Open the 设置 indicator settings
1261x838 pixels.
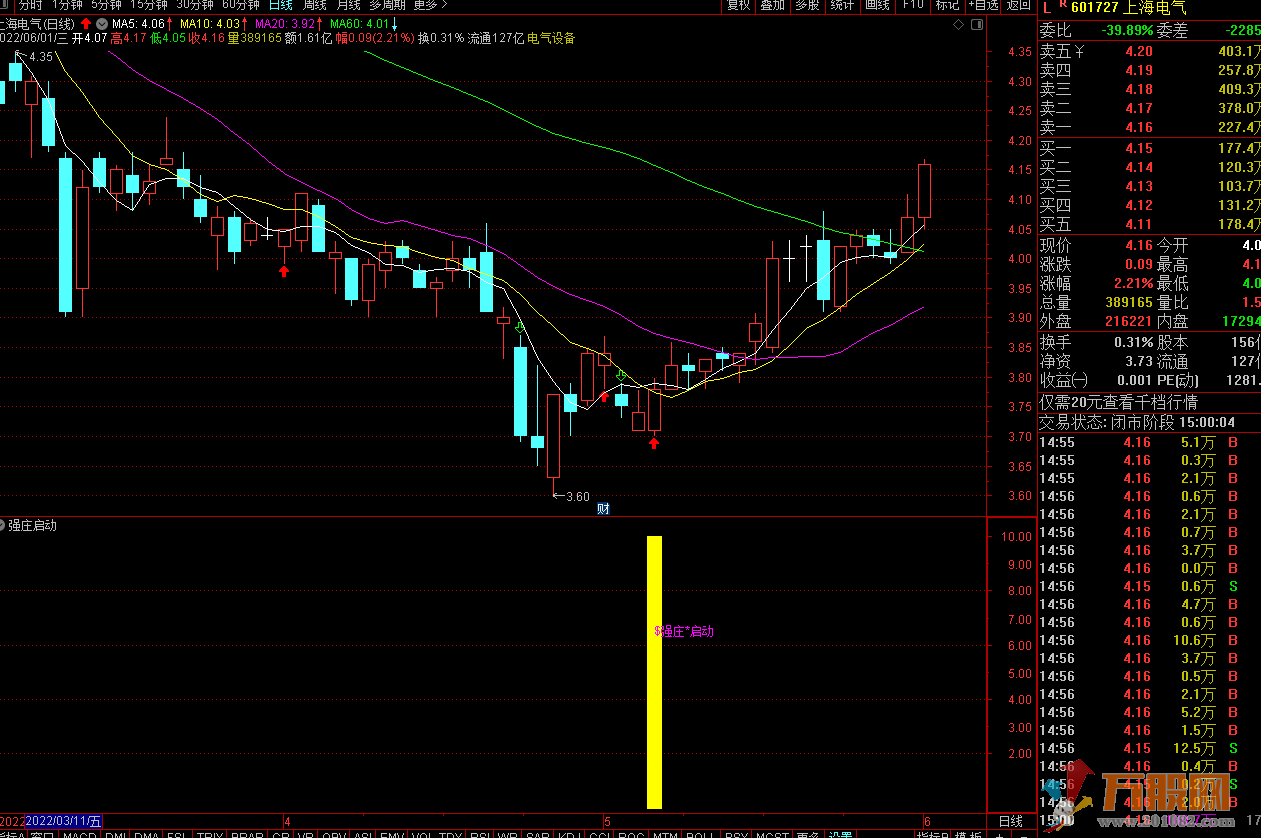click(840, 833)
